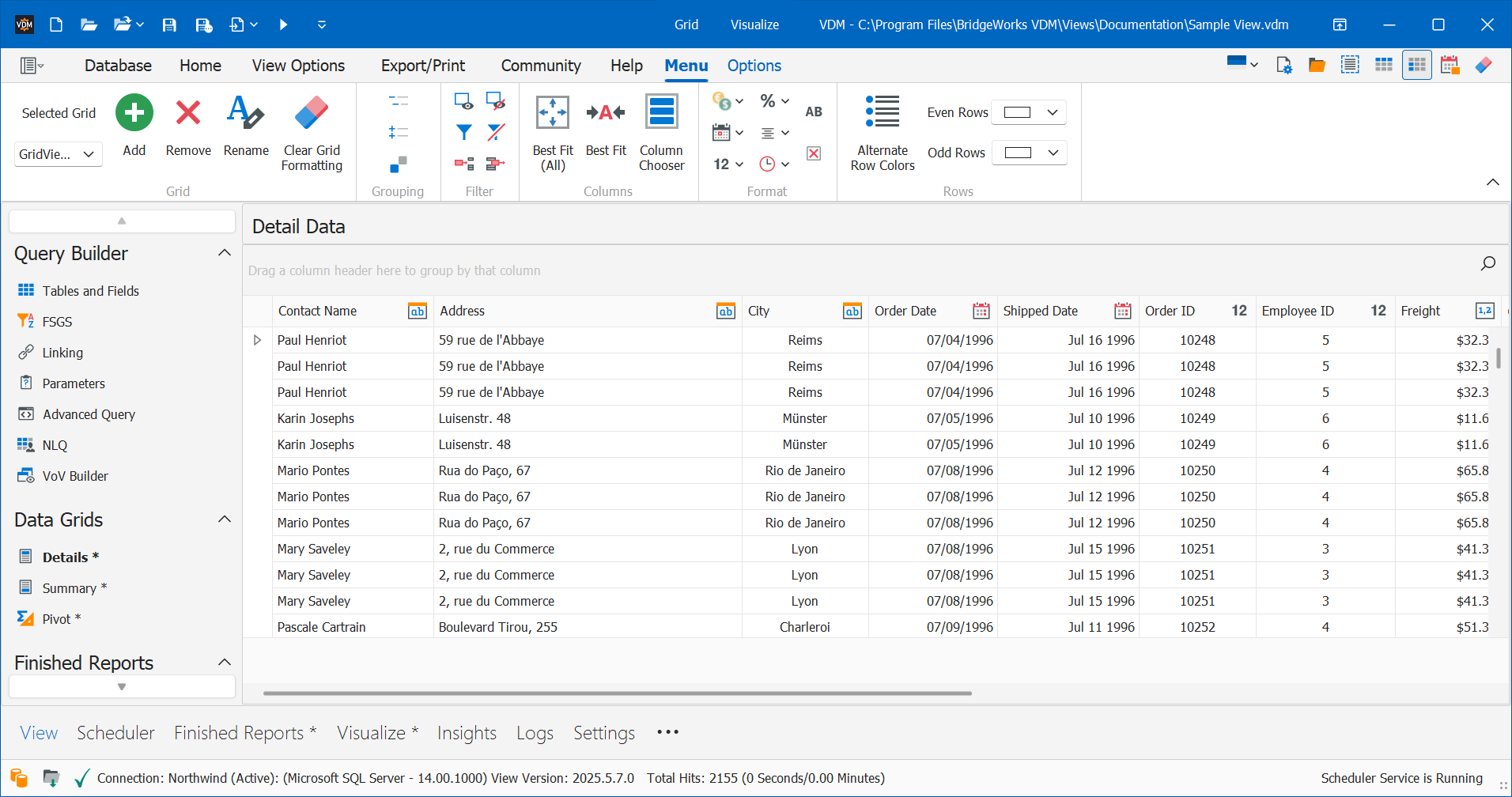Screen dimensions: 1512x797
Task: Click Alternate Row Colors
Action: [883, 133]
